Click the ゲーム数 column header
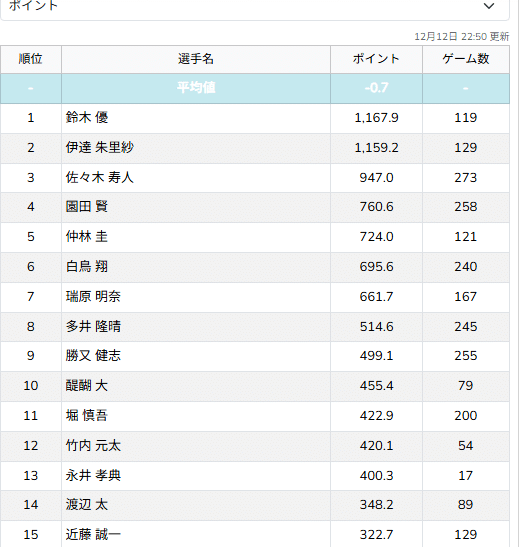519x547 pixels. point(466,59)
